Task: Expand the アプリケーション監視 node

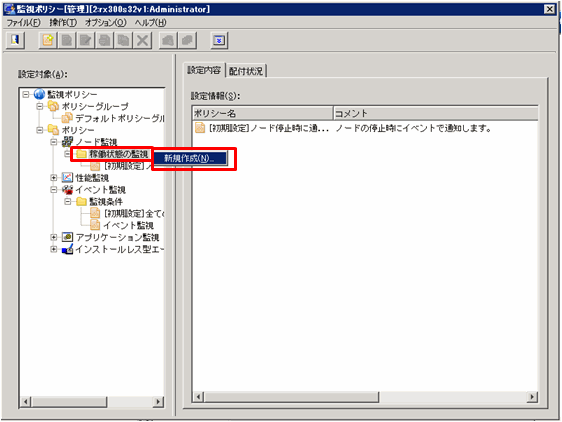Action: [54, 237]
